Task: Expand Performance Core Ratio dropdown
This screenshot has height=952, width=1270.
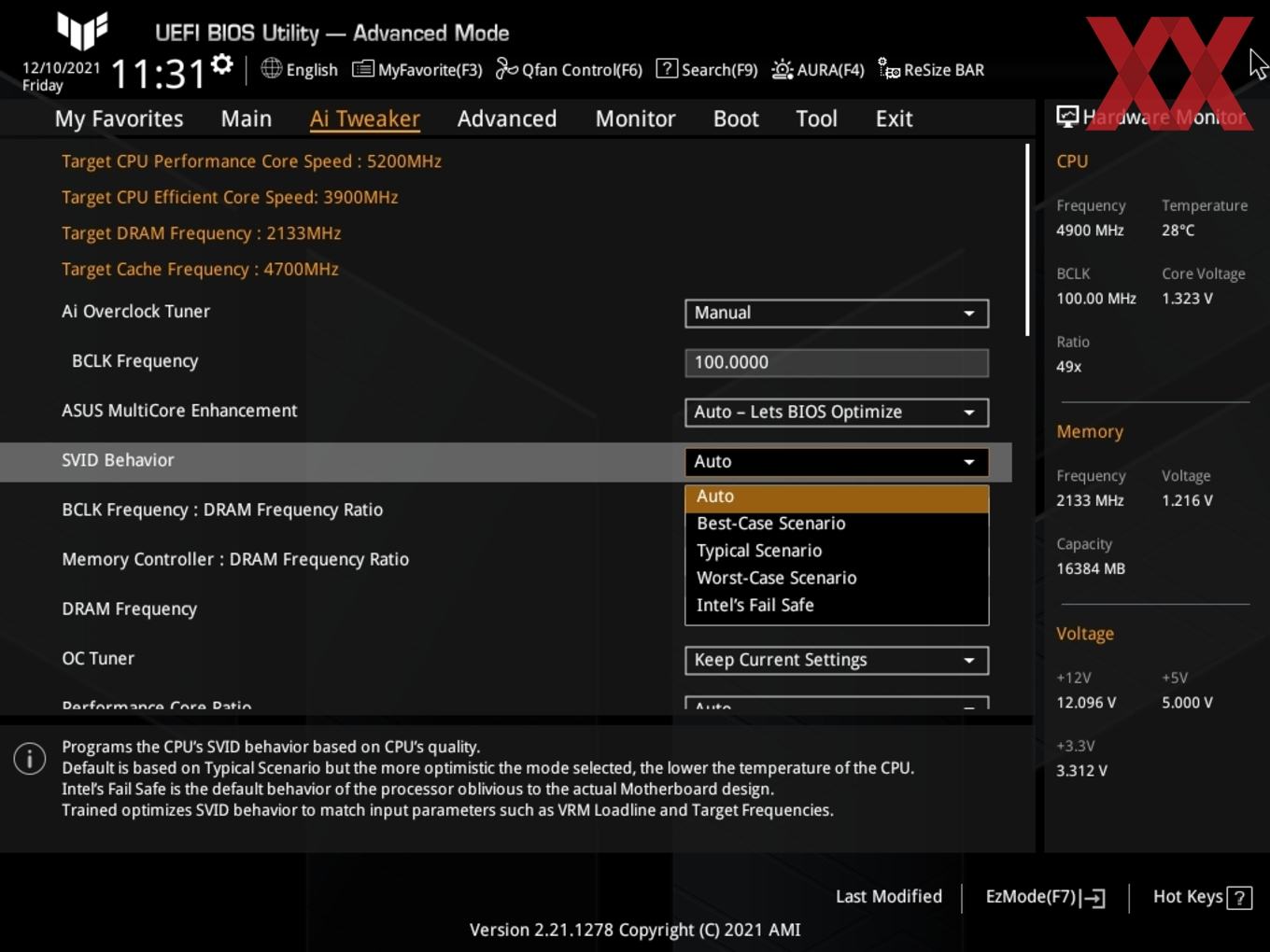Action: [837, 704]
